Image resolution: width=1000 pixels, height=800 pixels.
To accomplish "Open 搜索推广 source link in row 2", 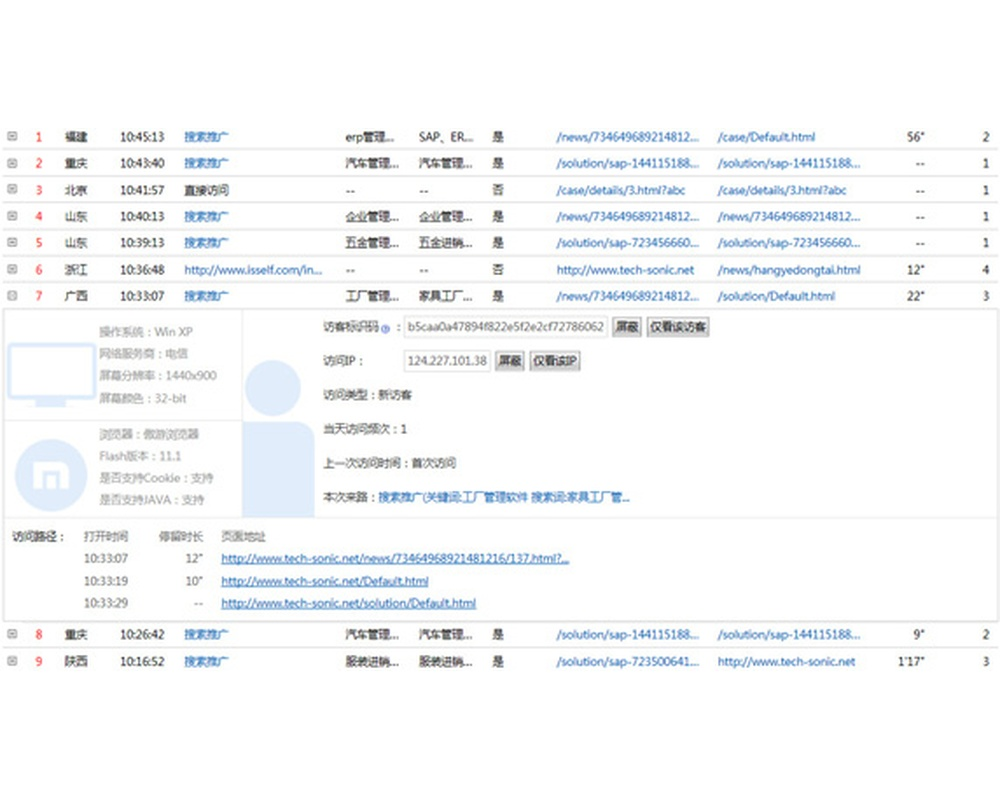I will [x=206, y=163].
